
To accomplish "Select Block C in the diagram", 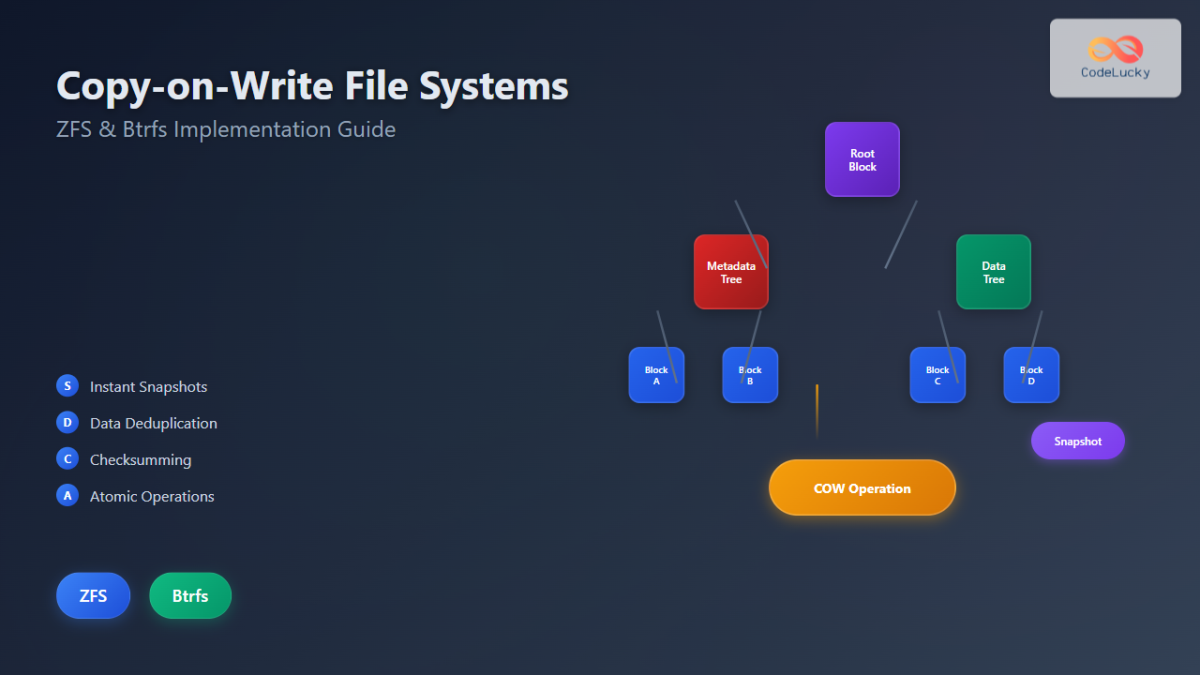I will click(937, 375).
